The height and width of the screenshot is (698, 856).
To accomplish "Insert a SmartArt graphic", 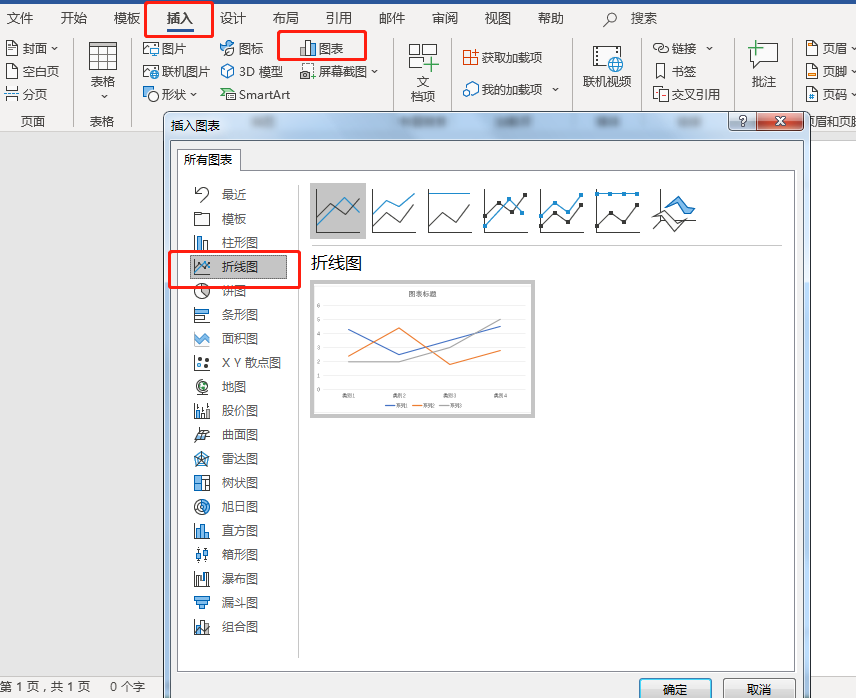I will pyautogui.click(x=255, y=94).
